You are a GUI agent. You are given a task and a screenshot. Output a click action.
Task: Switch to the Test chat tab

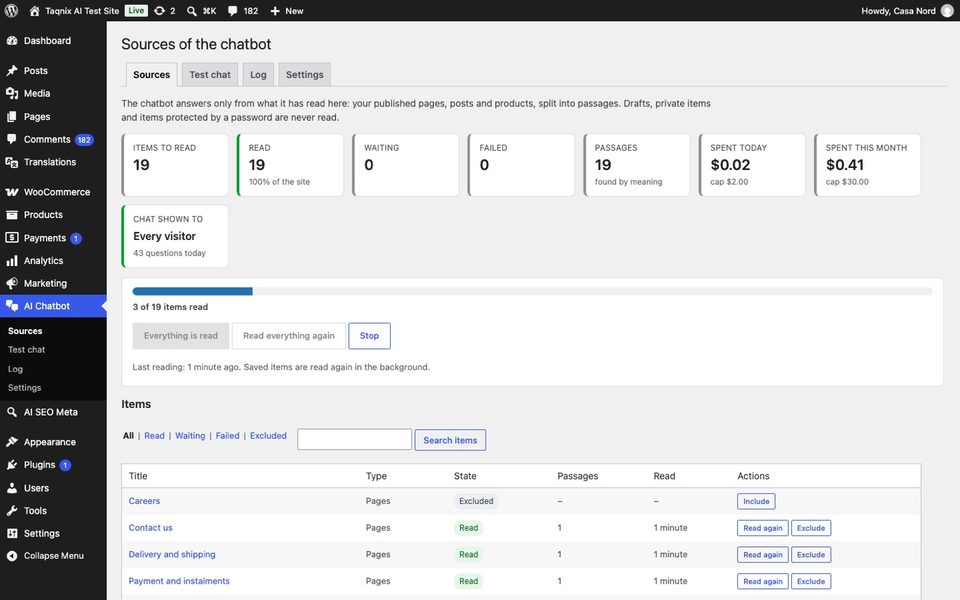point(210,75)
